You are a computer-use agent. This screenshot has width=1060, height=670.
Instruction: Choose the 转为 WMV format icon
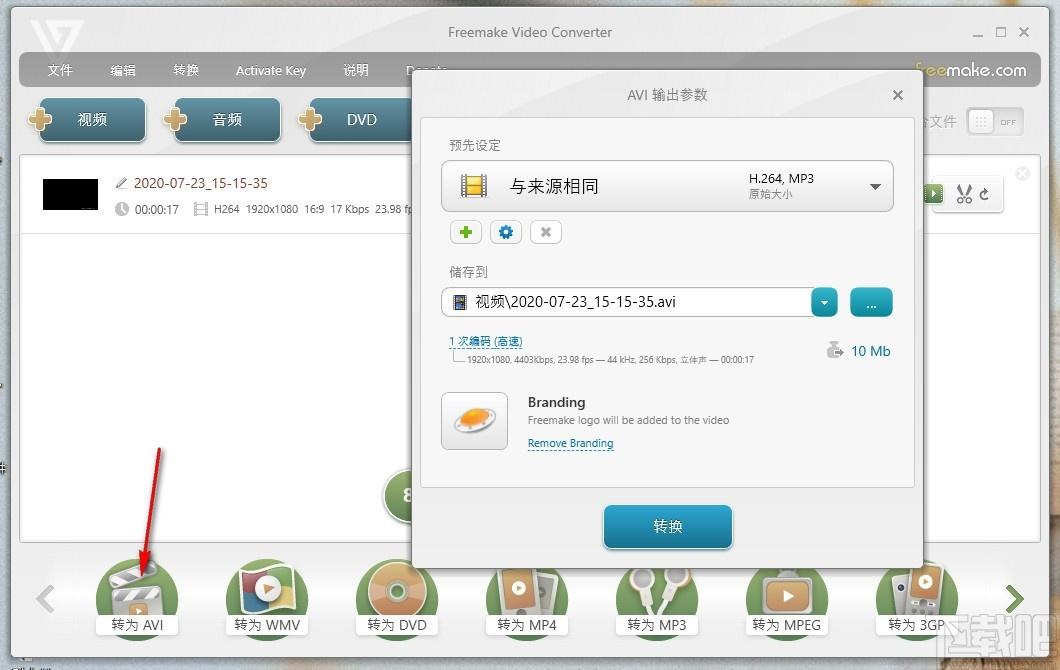tap(267, 598)
